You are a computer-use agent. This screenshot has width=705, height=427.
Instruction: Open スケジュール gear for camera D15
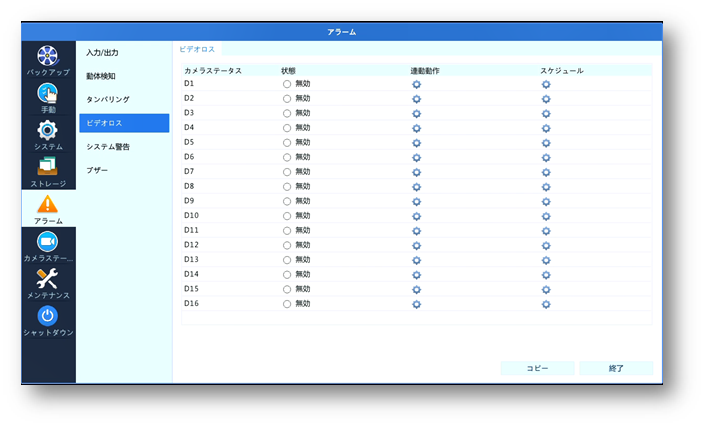pos(546,289)
